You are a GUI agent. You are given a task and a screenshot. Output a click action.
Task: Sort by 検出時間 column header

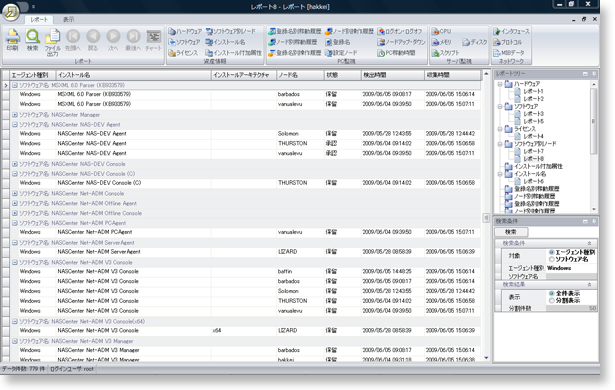click(x=393, y=75)
